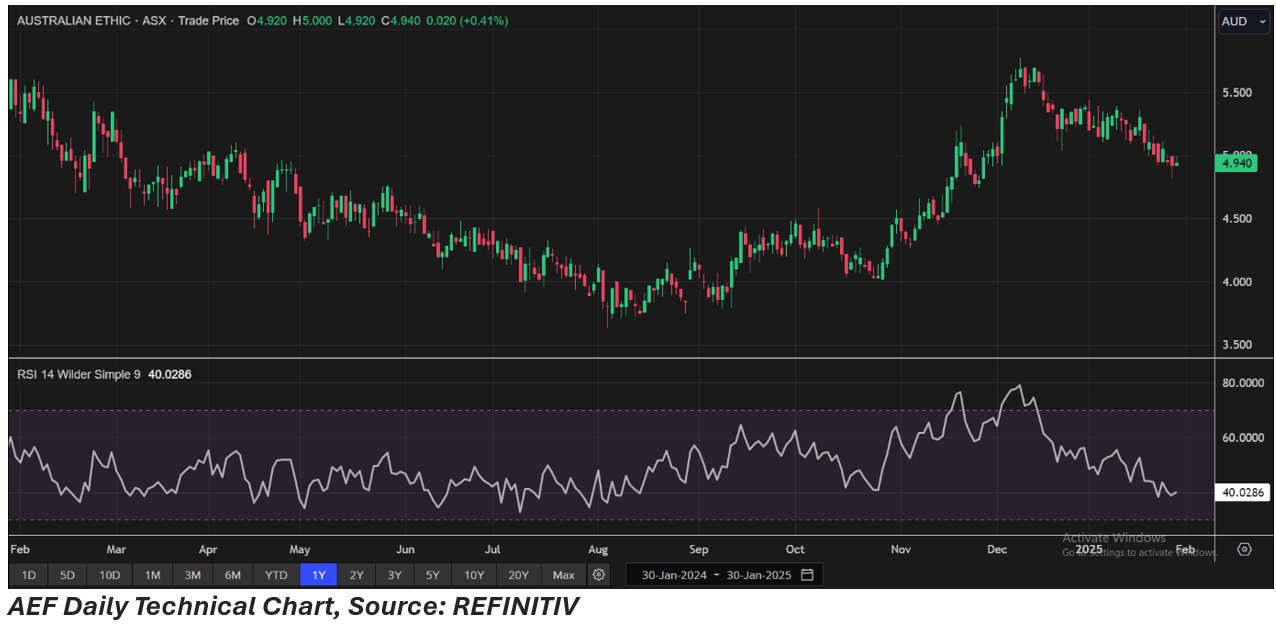Screen dimensions: 1276x635
Task: Choose the 6M range button
Action: click(232, 575)
